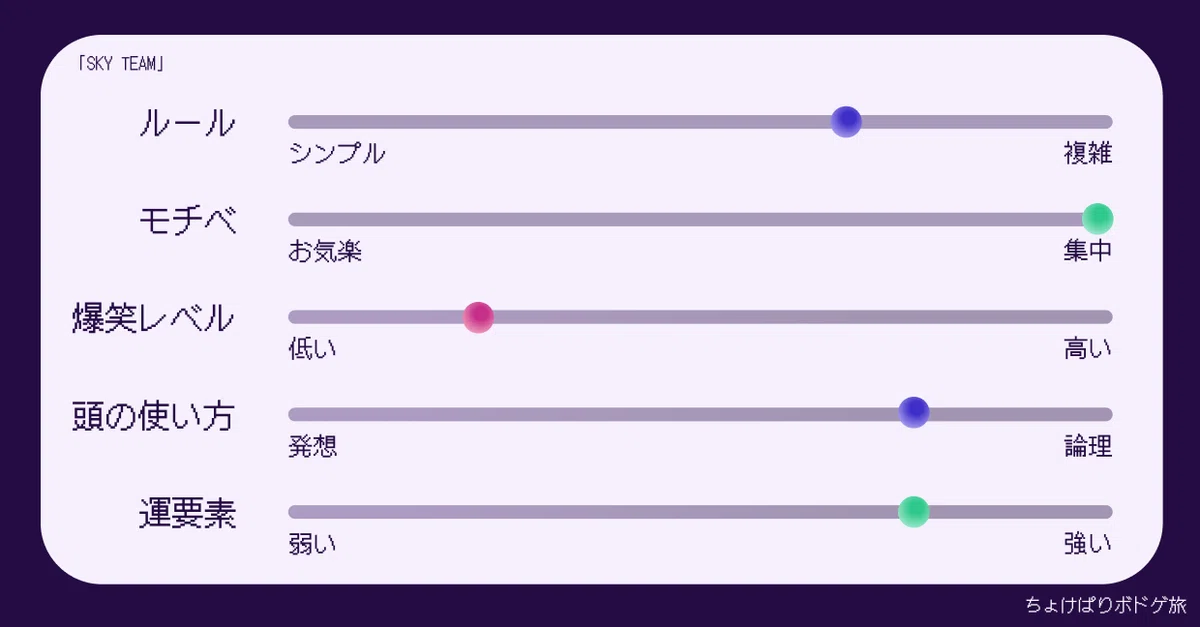Click the blue ルール slider knob
The height and width of the screenshot is (627, 1200).
[x=846, y=121]
